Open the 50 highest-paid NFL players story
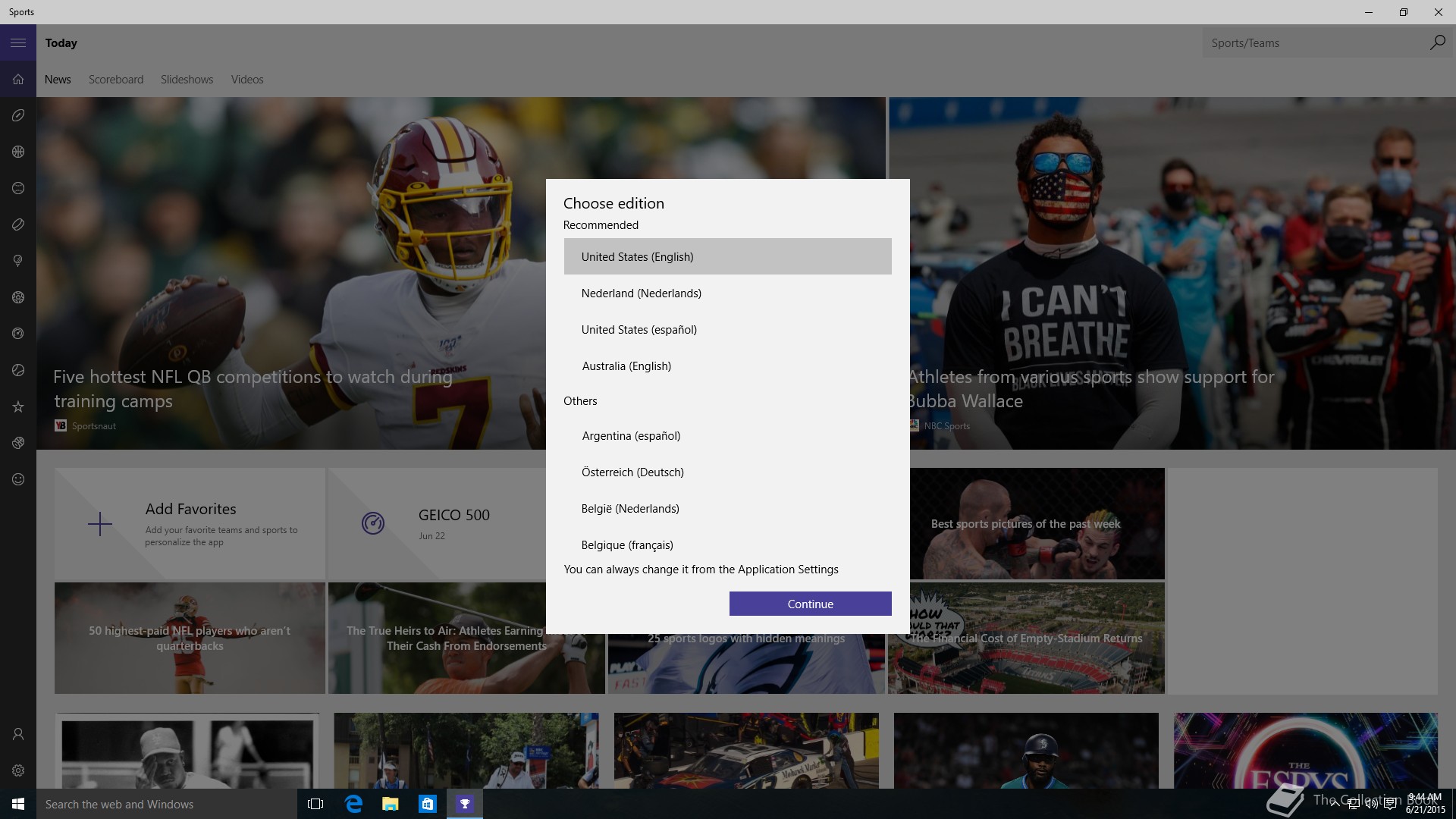This screenshot has width=1456, height=819. [x=190, y=638]
